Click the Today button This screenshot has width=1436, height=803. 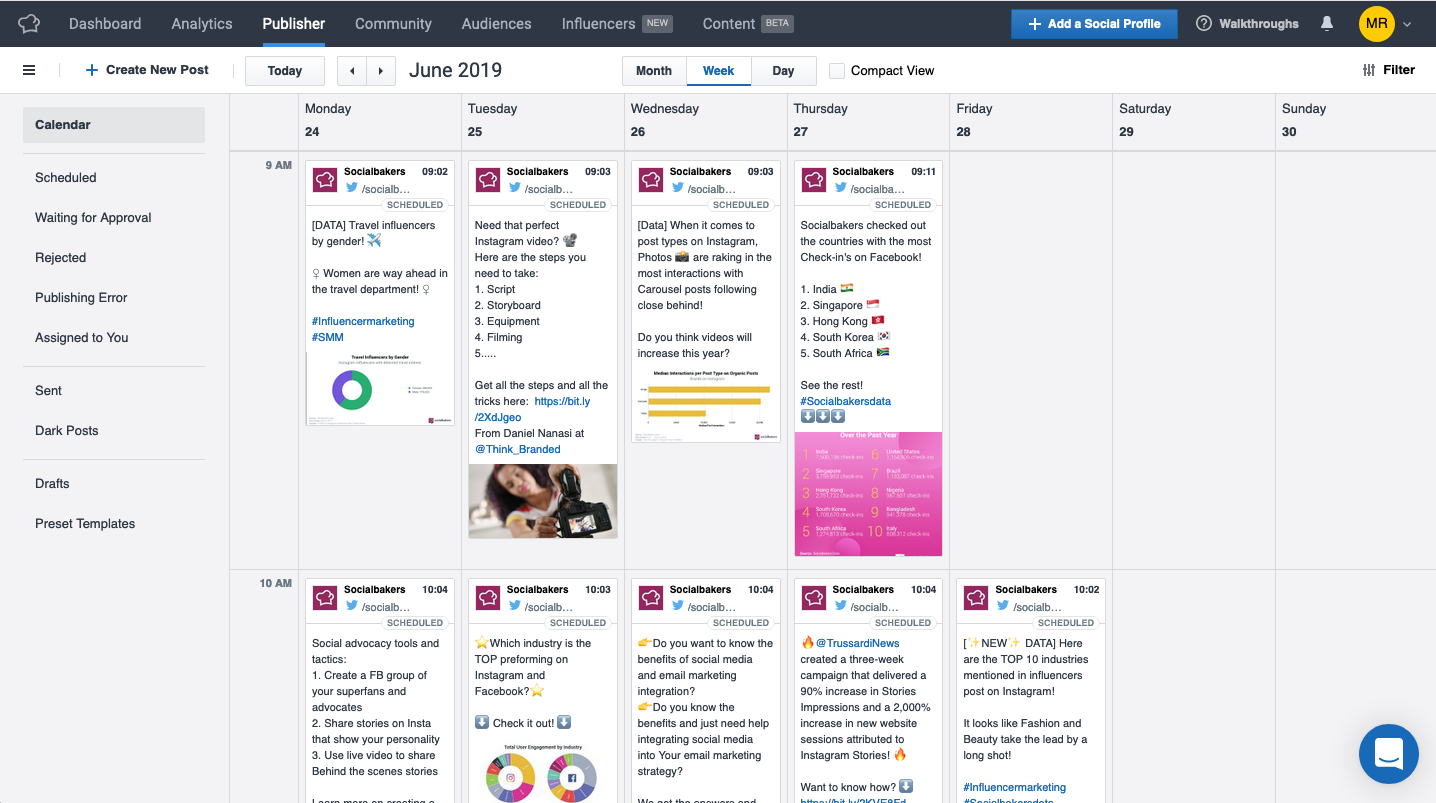(x=285, y=71)
